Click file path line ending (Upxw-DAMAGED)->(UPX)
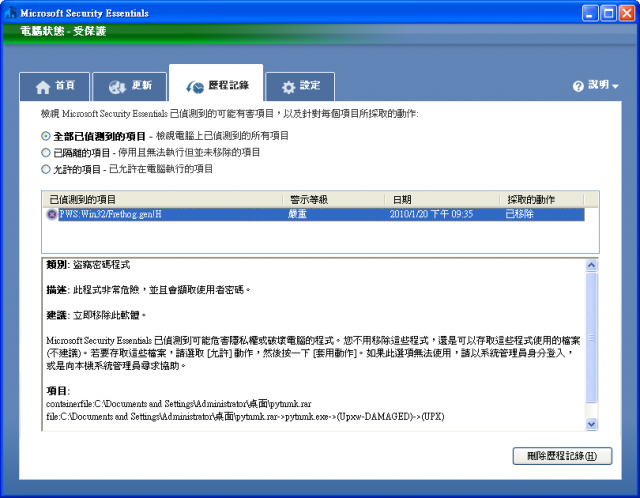This screenshot has height=498, width=640. (245, 417)
